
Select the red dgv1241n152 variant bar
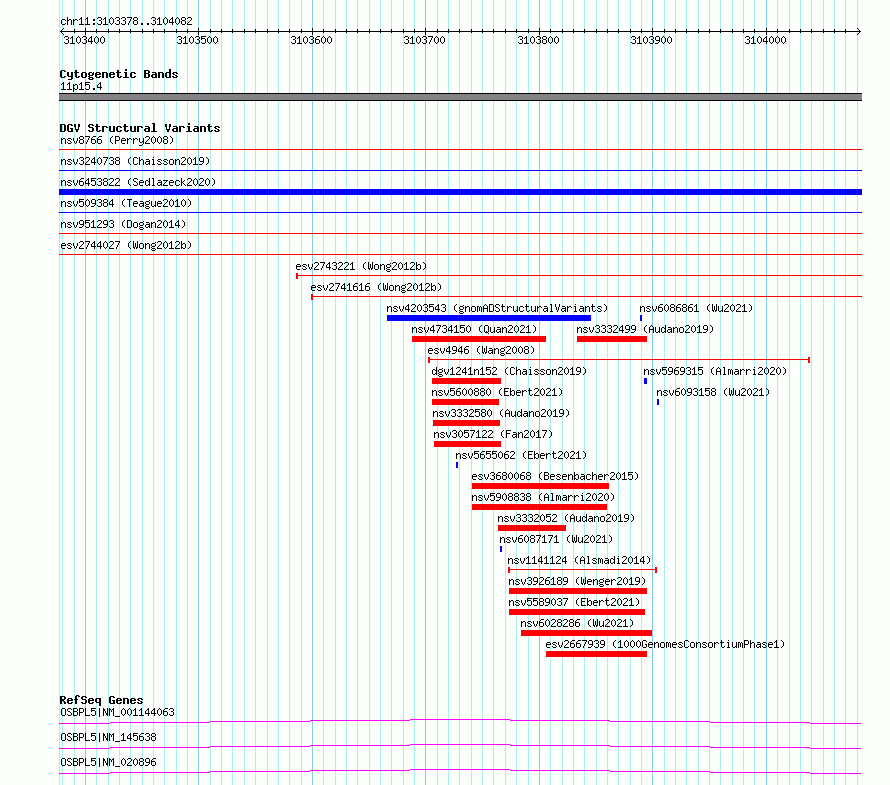[467, 381]
